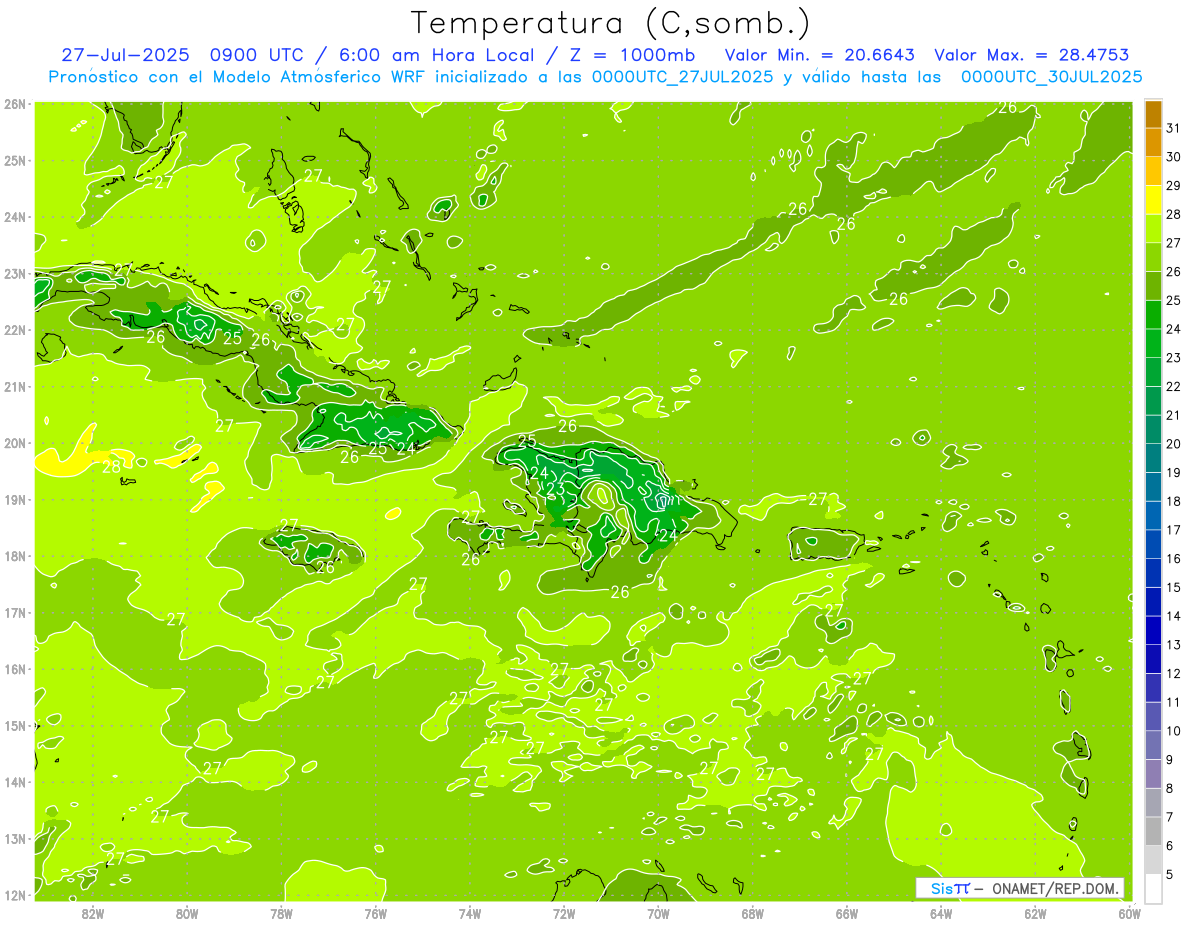Click the Puerto Rico island outline
1200x927 pixels.
(826, 543)
